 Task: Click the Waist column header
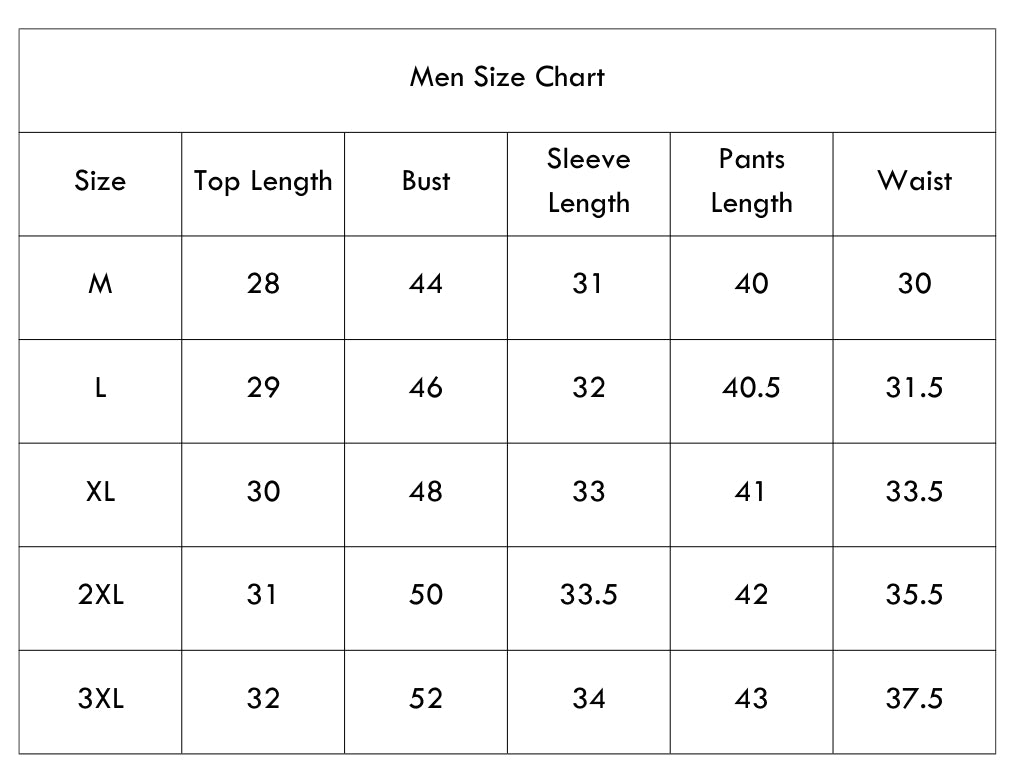[x=914, y=181]
